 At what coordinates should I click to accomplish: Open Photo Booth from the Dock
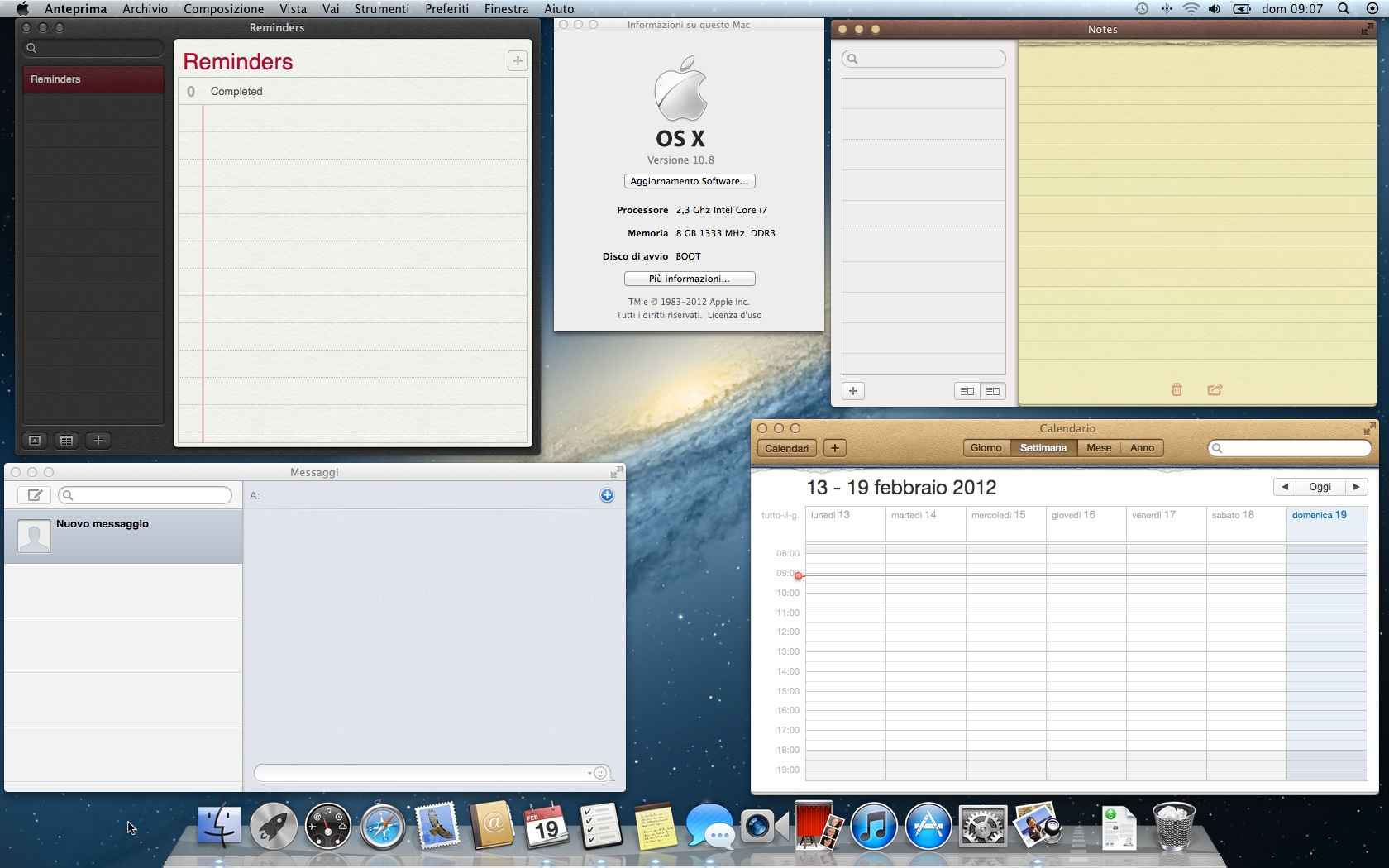click(x=818, y=826)
